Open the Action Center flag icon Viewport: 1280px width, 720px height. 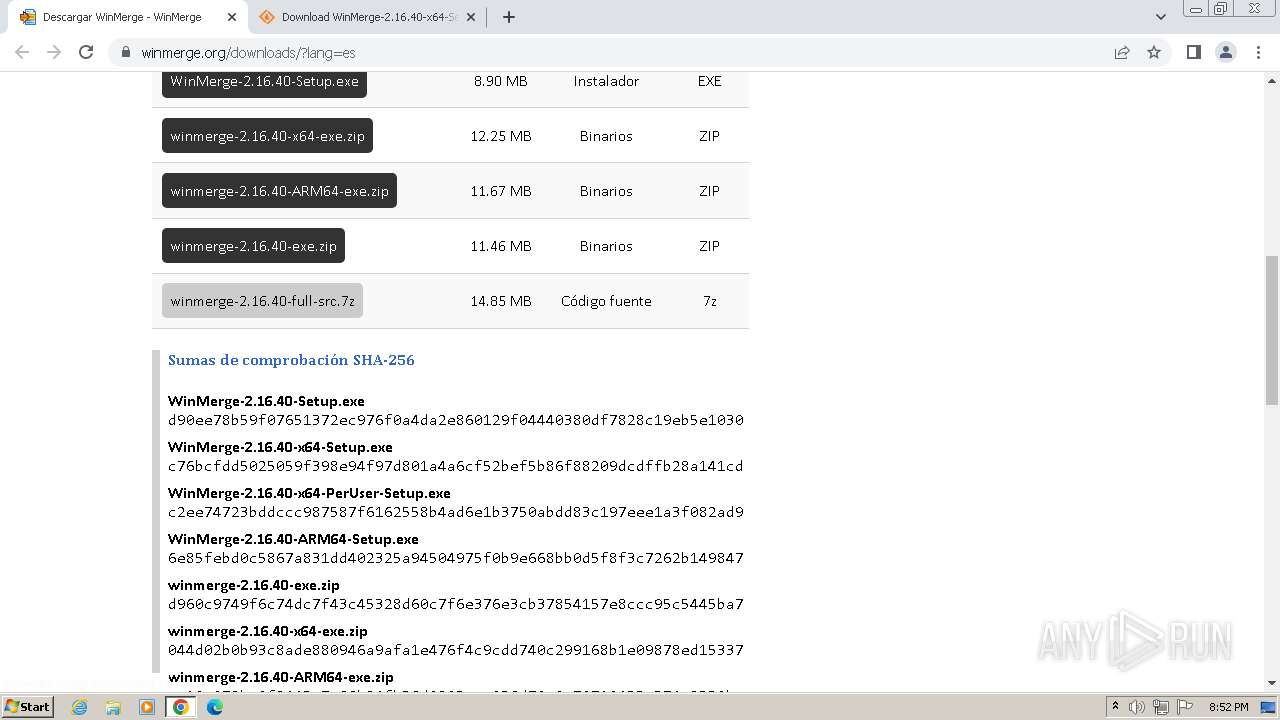point(1184,707)
